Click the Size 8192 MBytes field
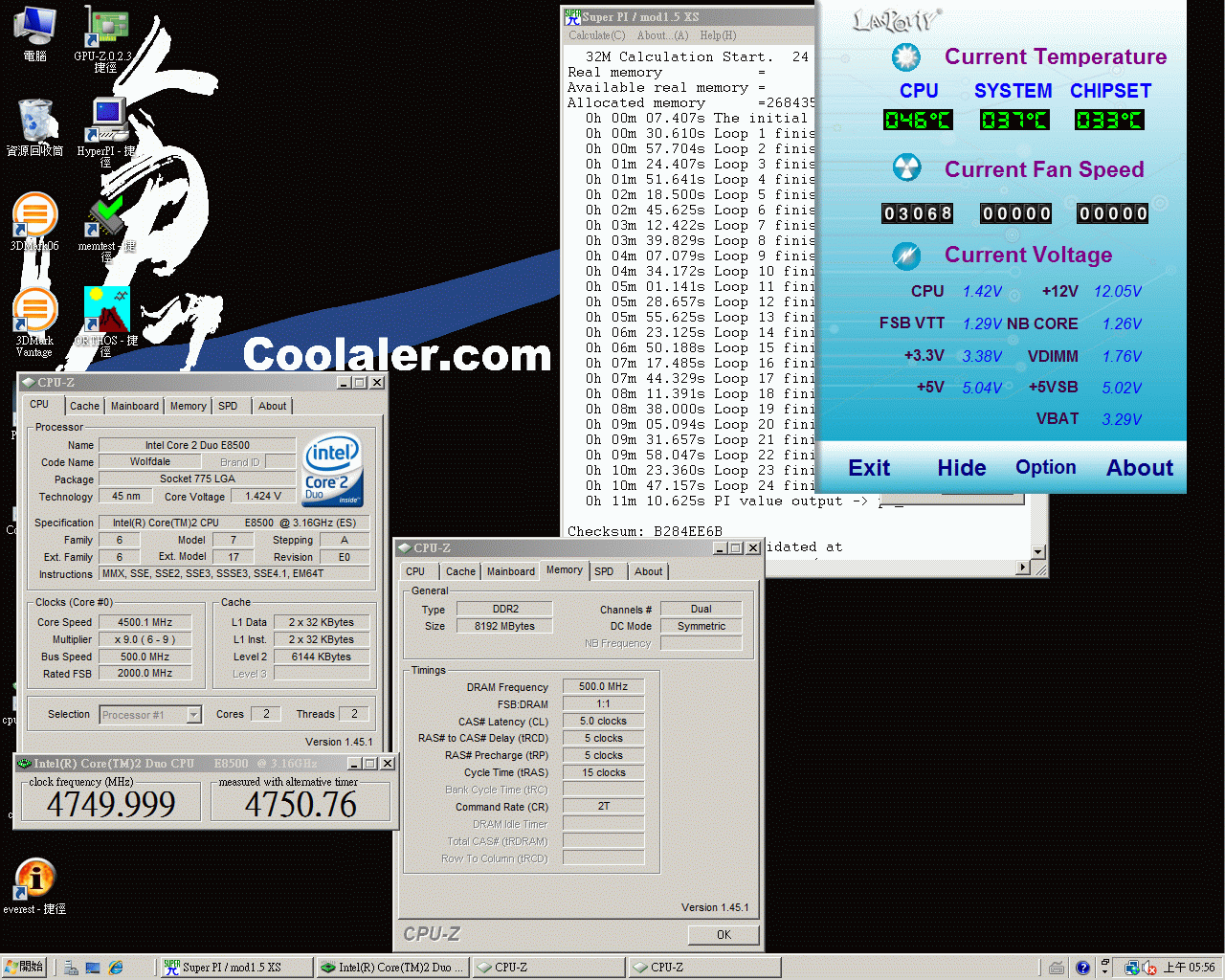Screen dimensions: 1225x980 [504, 626]
